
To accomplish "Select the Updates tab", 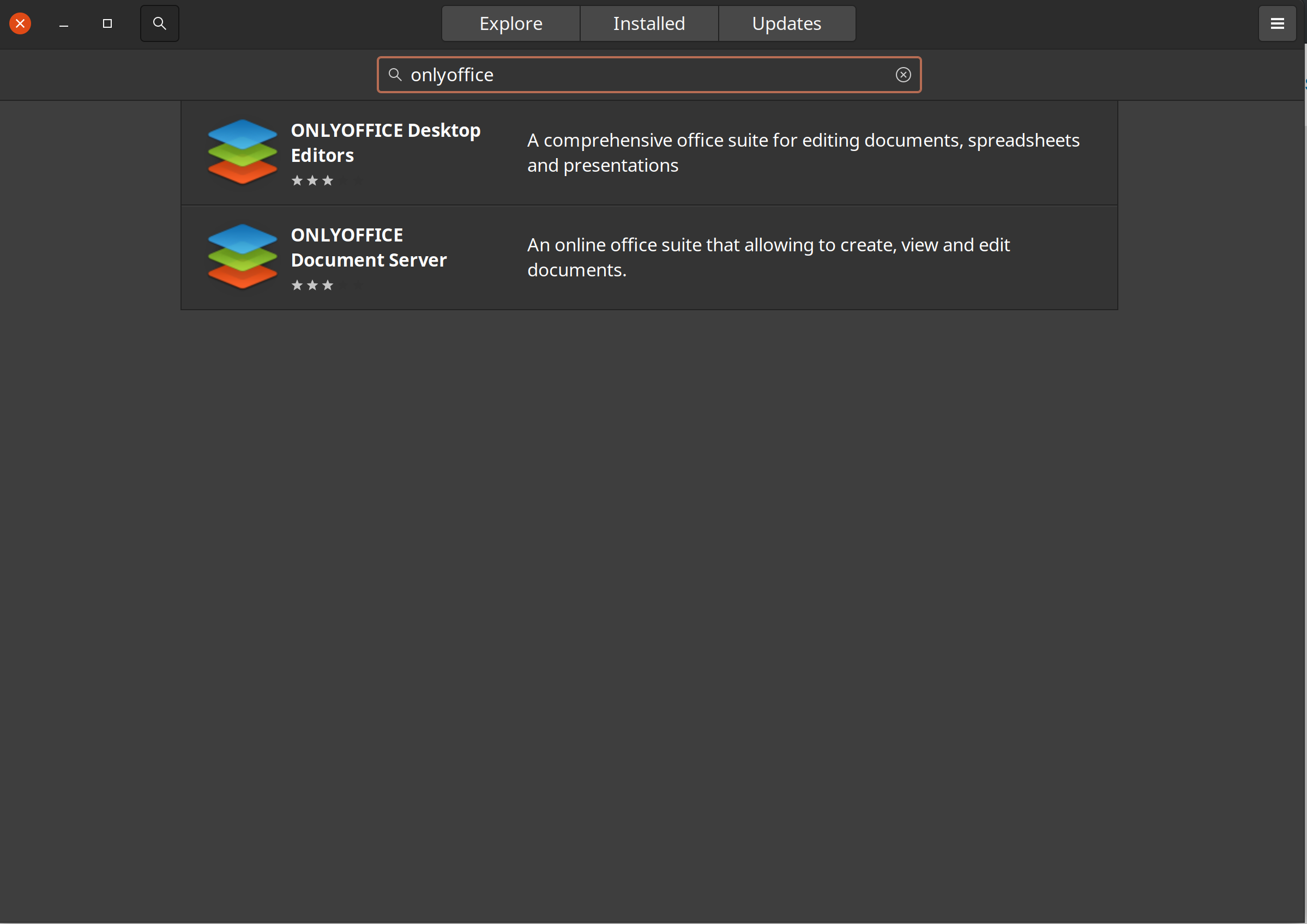I will 787,23.
